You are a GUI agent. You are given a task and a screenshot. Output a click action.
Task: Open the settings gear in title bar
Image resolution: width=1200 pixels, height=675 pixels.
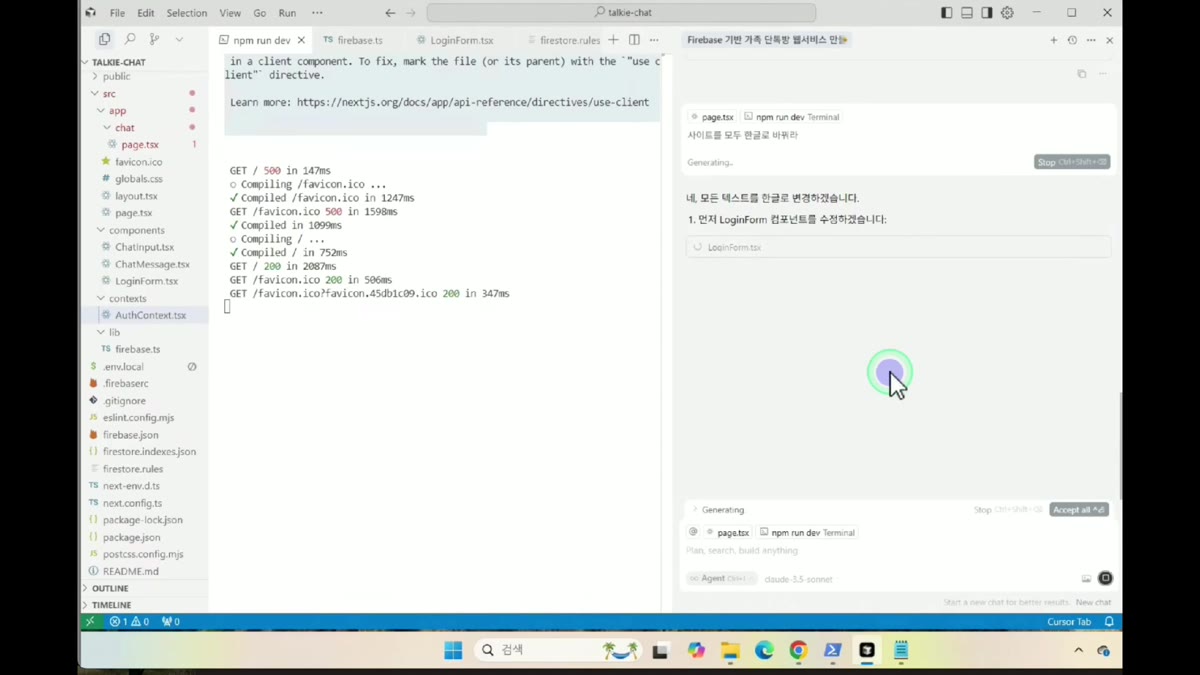(x=1007, y=13)
